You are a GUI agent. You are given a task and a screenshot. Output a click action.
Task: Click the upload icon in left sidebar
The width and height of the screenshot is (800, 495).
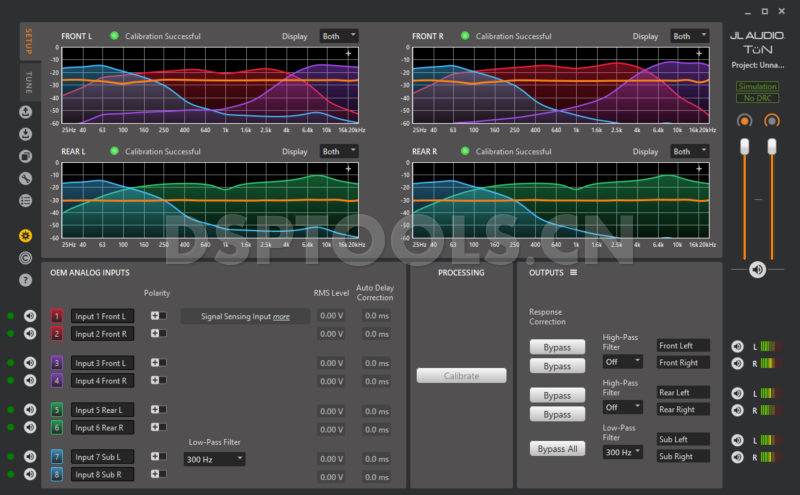click(25, 112)
